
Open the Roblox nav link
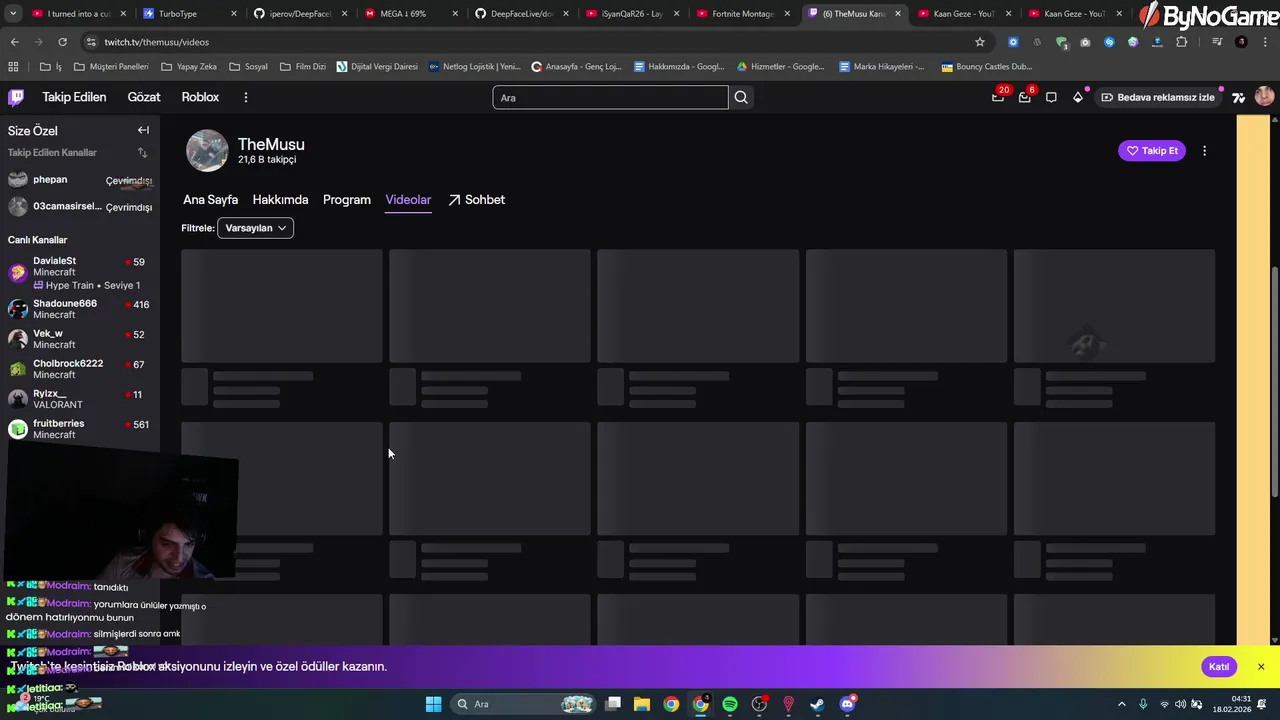point(200,97)
